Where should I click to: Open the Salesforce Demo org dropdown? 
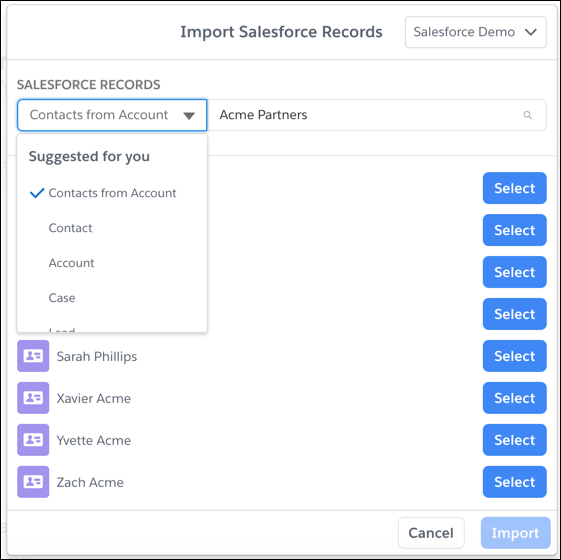pyautogui.click(x=475, y=32)
